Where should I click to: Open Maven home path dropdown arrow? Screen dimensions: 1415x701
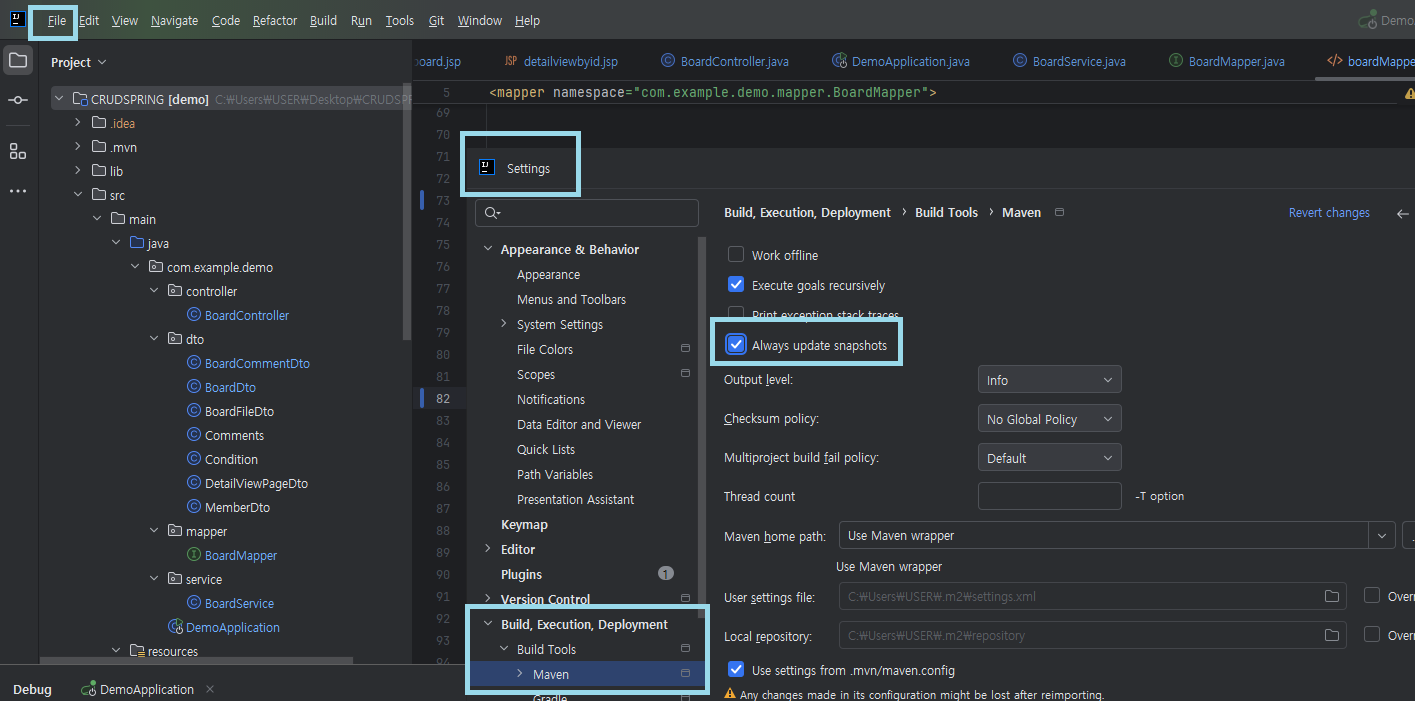pos(1383,536)
